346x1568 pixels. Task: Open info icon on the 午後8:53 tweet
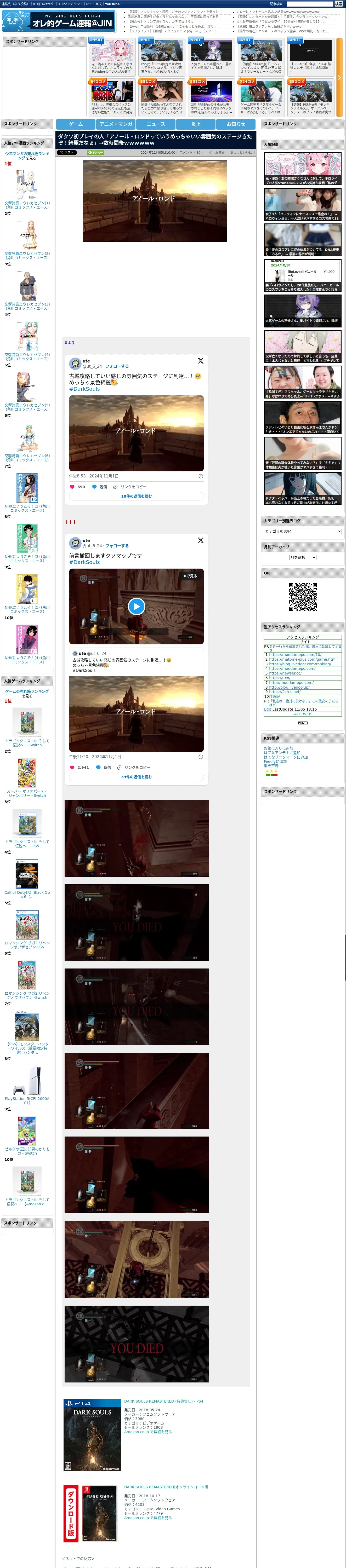(201, 476)
